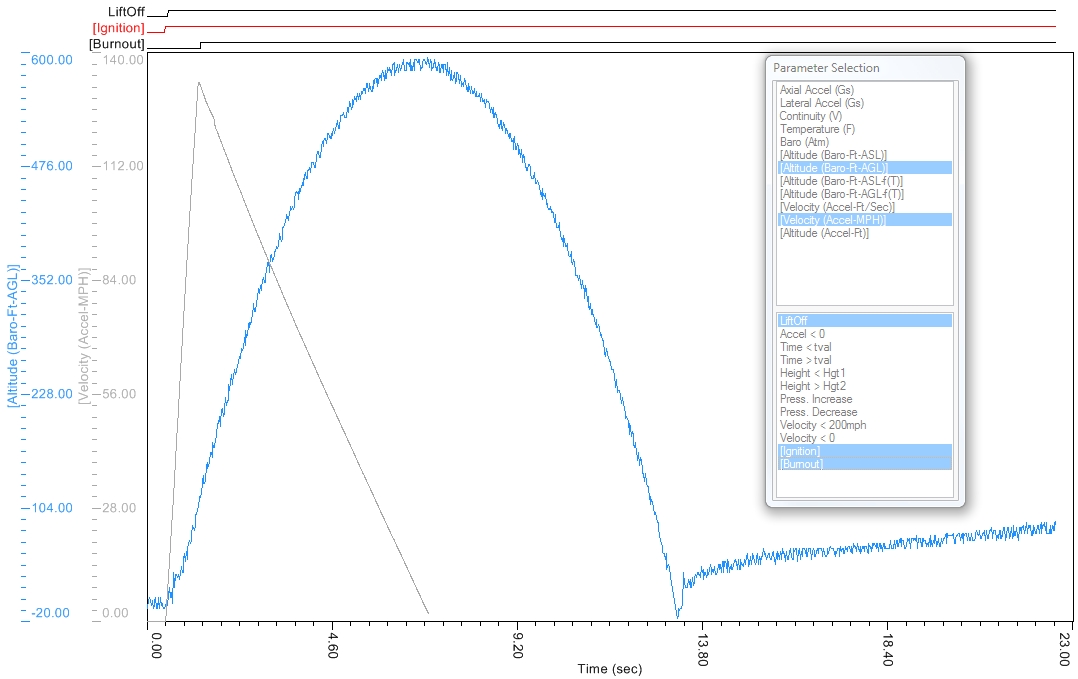The height and width of the screenshot is (679, 1078).
Task: Select [Altitude (Accel-Ft)] parameter
Action: point(824,233)
